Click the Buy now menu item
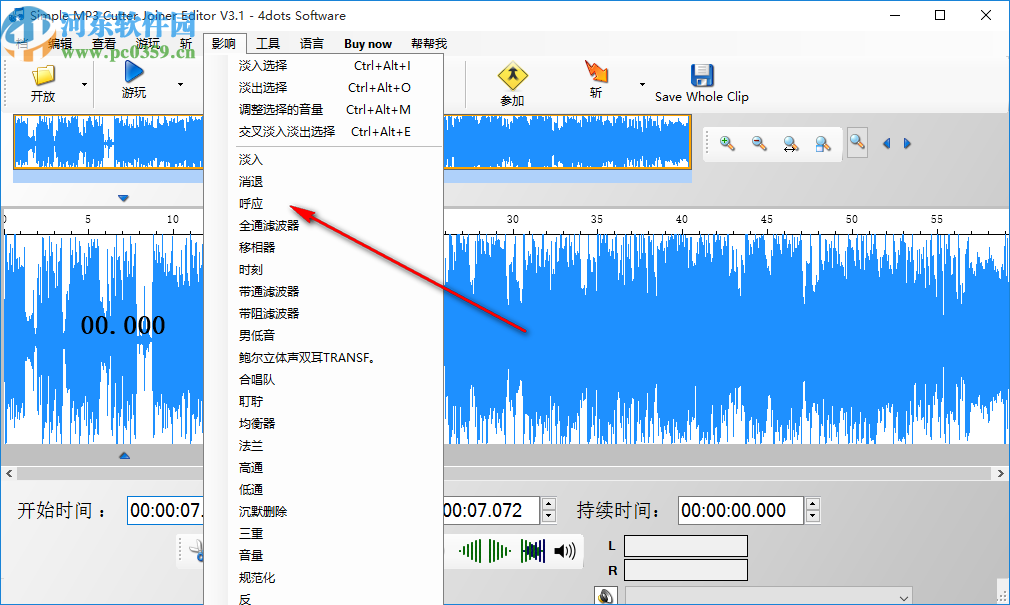 (x=367, y=43)
